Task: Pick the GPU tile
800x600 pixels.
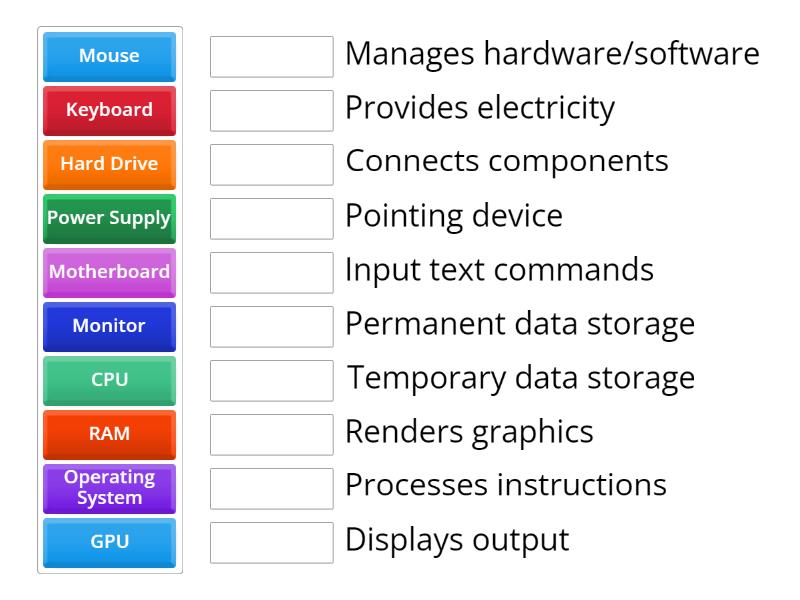Action: coord(108,543)
